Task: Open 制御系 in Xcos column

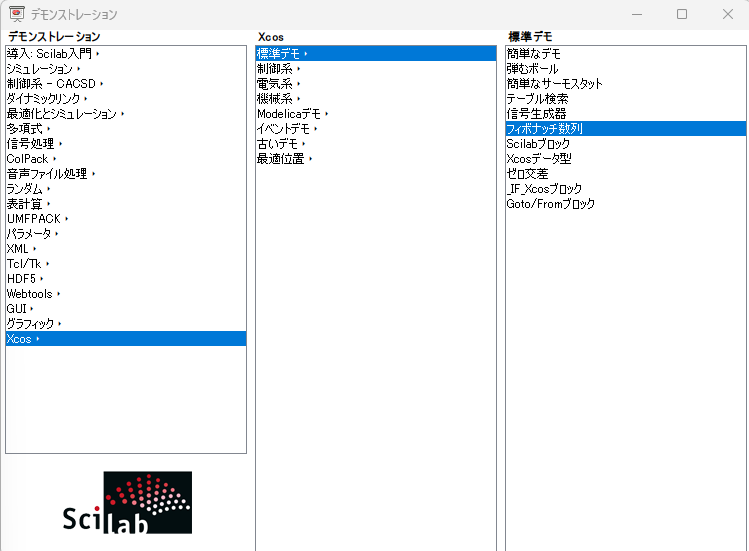Action: tap(376, 69)
